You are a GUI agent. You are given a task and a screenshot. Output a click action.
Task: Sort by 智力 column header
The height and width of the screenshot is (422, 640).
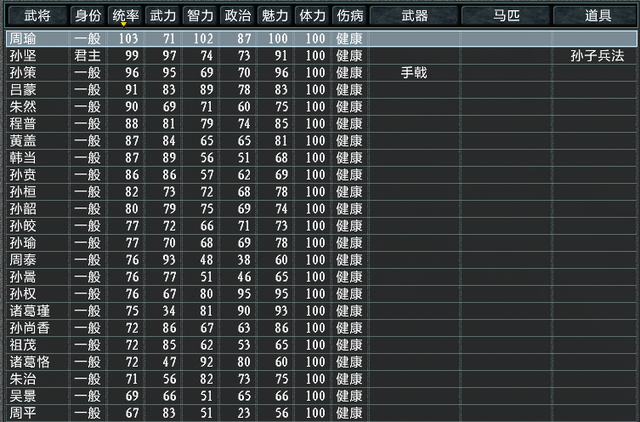200,16
